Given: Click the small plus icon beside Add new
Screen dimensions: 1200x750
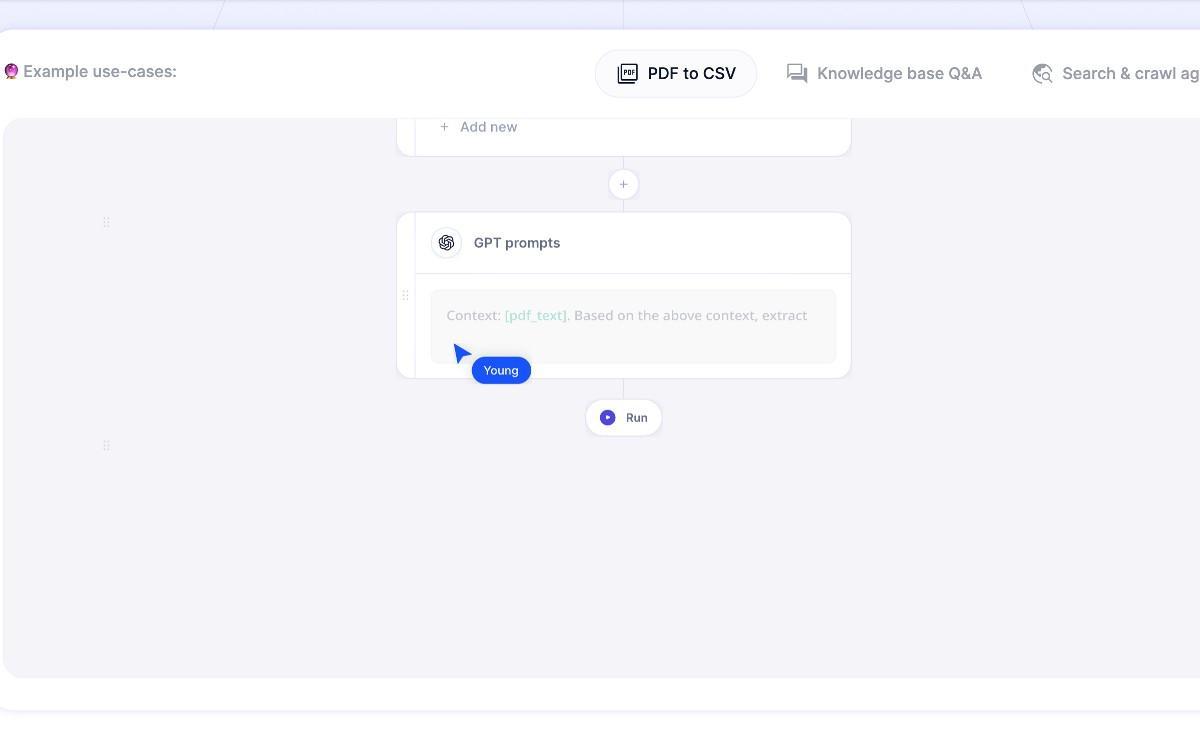Looking at the screenshot, I should (x=444, y=127).
